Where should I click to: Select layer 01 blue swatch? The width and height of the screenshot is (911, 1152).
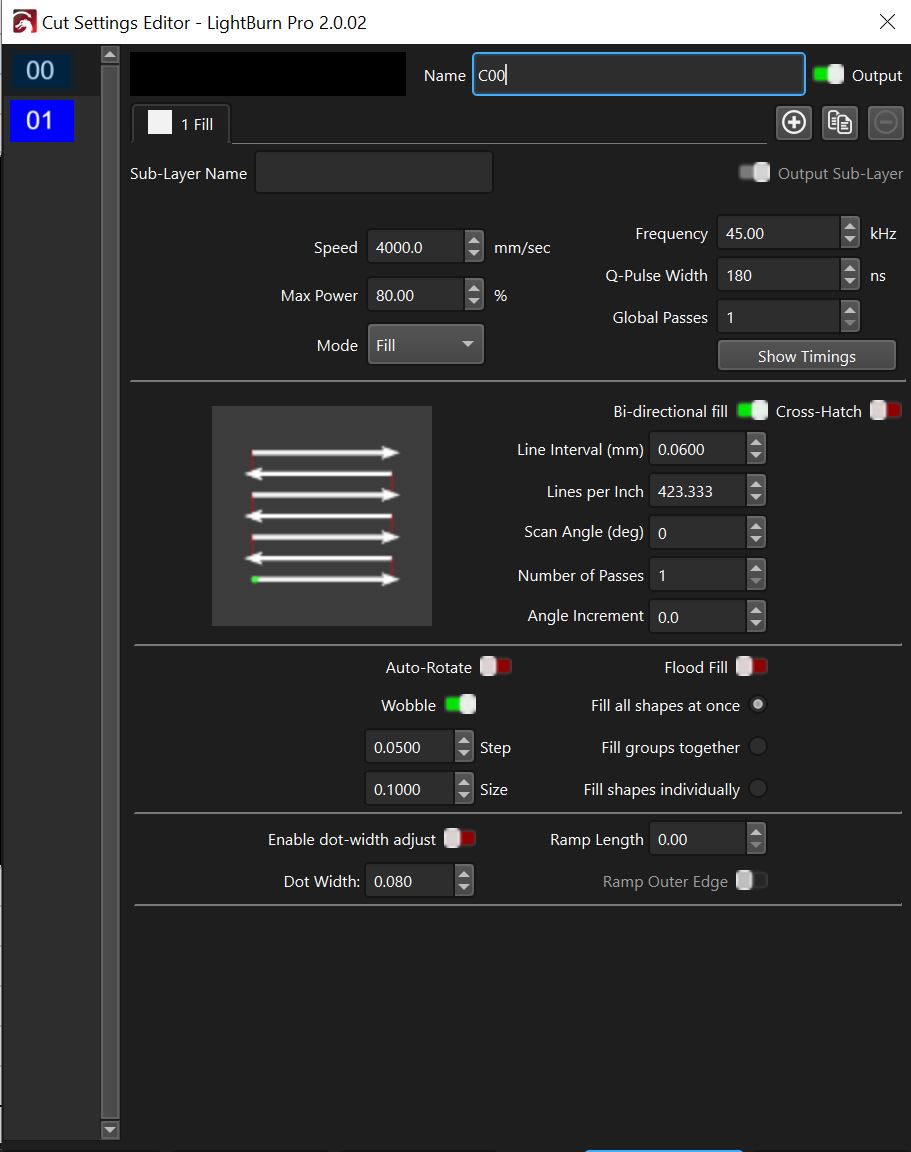(x=41, y=120)
